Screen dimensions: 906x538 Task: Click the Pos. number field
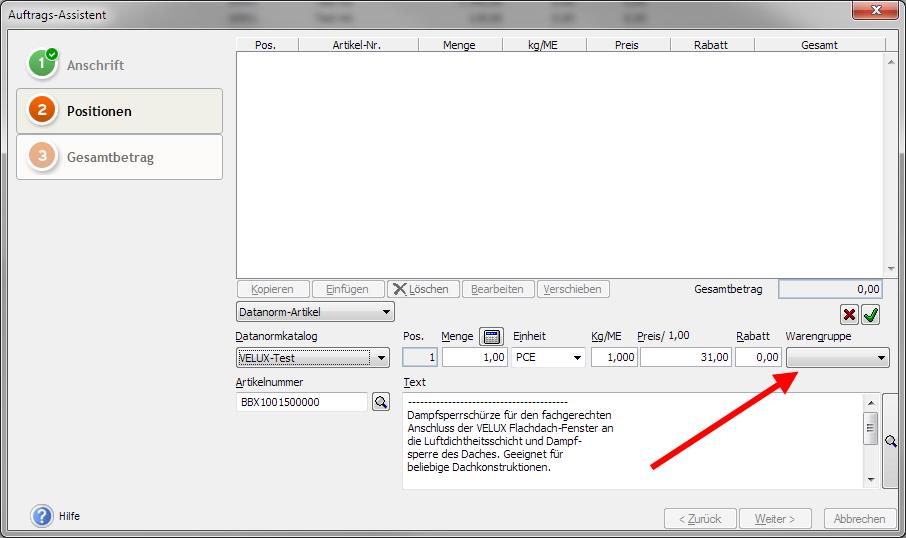point(420,357)
